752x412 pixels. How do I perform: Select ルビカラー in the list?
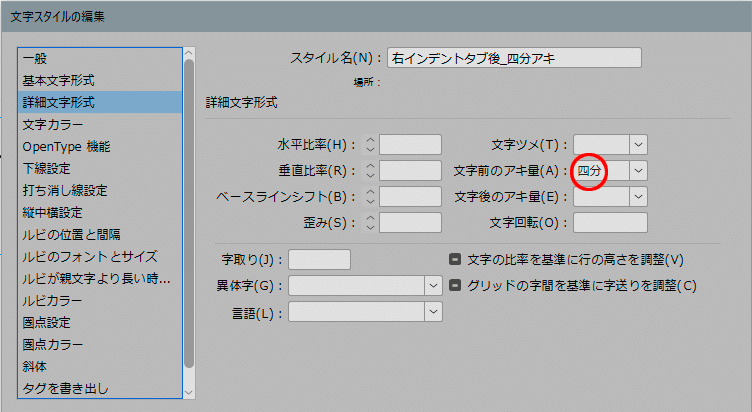[x=100, y=300]
